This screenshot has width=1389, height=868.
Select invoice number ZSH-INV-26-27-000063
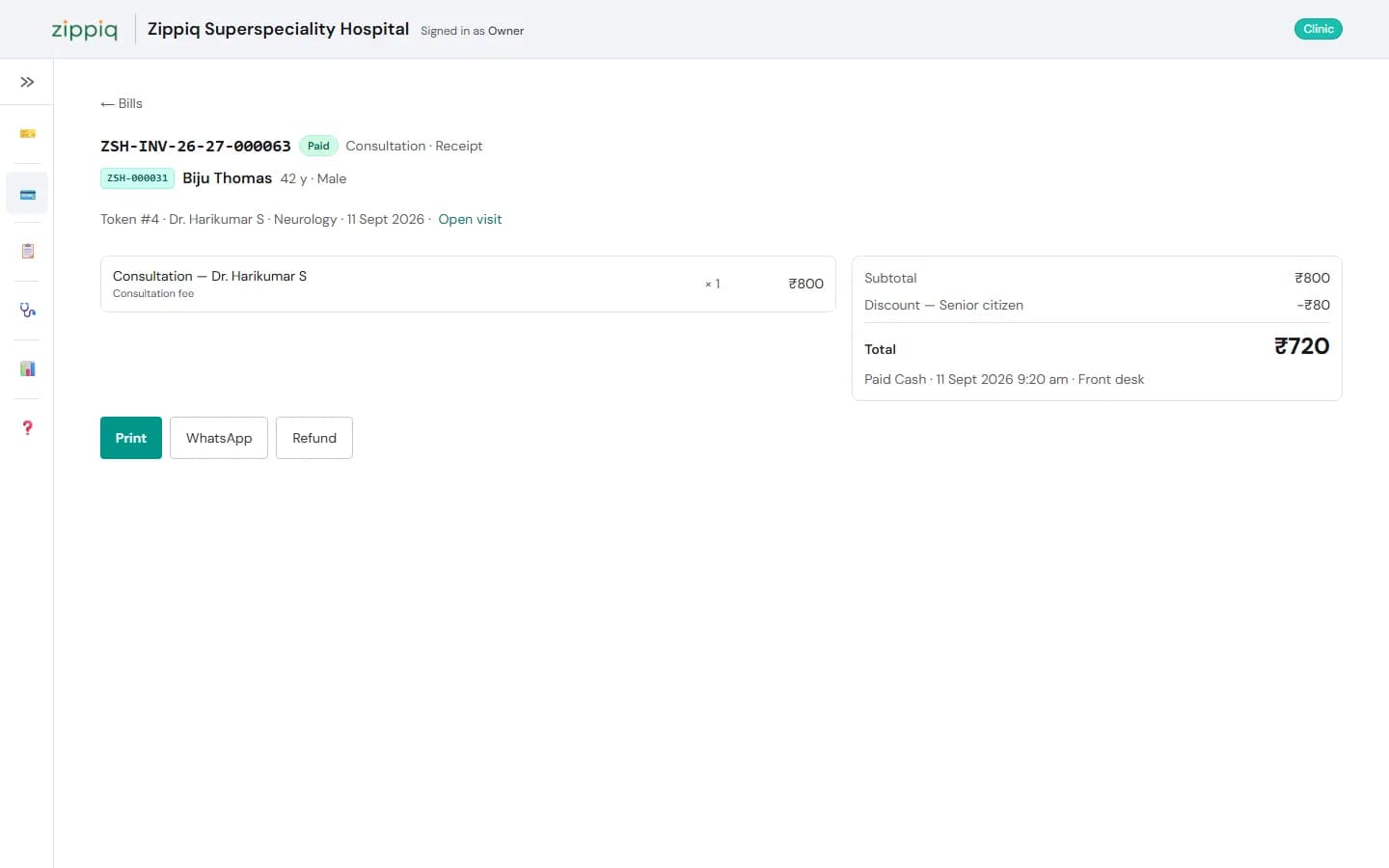pos(196,146)
